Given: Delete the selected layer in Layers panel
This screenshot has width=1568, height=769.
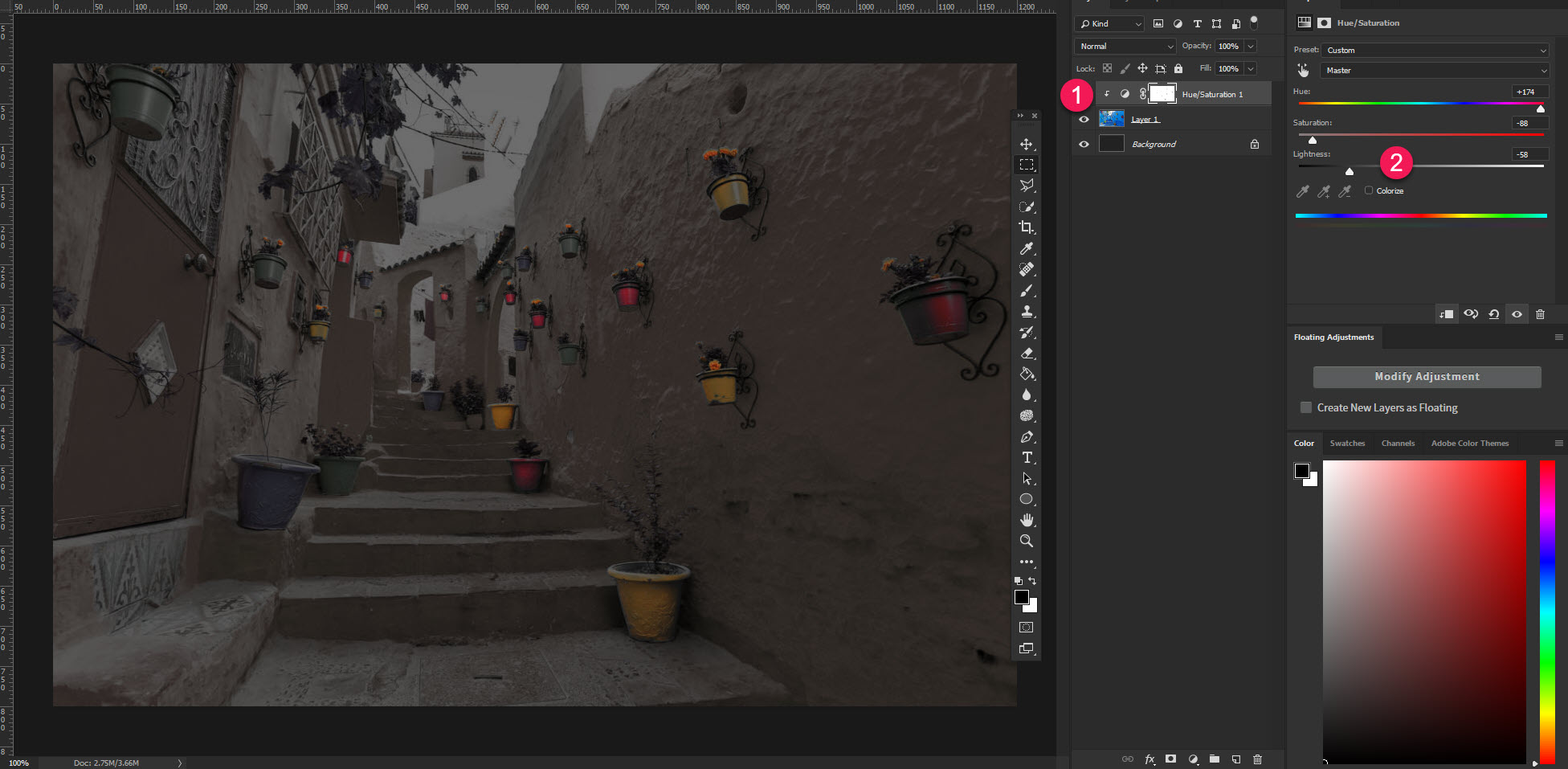Looking at the screenshot, I should 1258,759.
